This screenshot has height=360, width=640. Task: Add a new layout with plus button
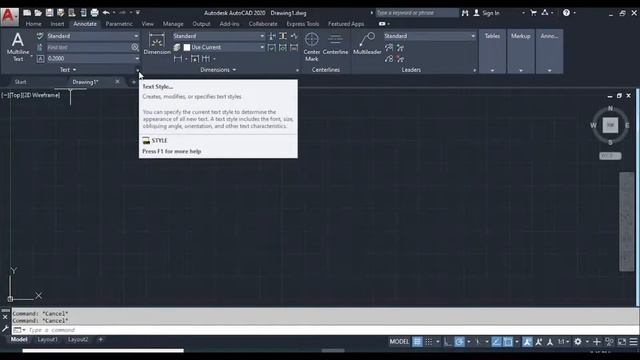(x=100, y=340)
